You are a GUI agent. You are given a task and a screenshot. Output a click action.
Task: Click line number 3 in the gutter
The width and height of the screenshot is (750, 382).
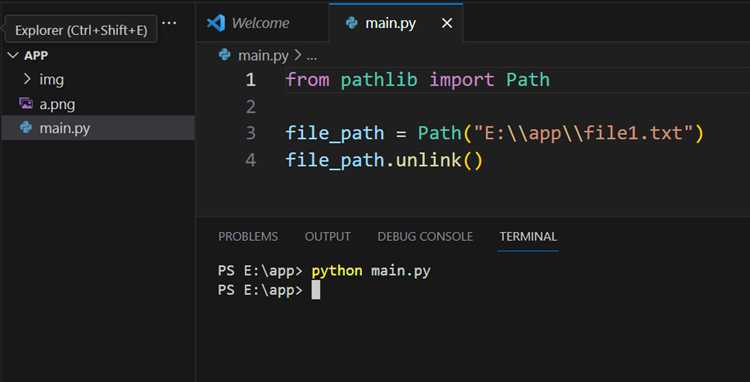click(x=250, y=133)
